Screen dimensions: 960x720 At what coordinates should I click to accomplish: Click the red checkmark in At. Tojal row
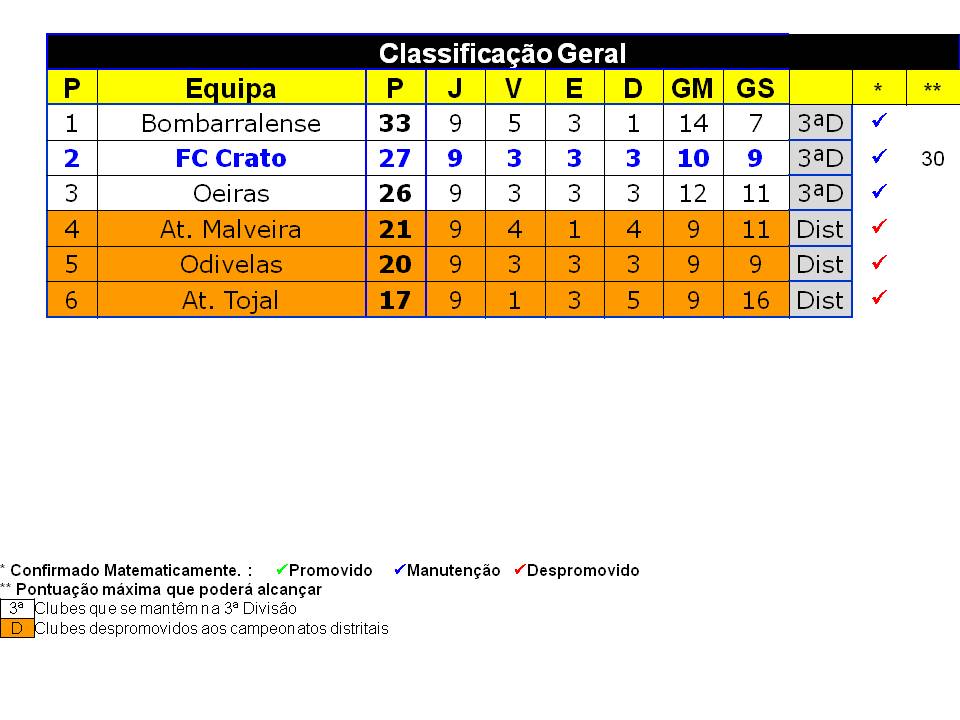point(879,298)
